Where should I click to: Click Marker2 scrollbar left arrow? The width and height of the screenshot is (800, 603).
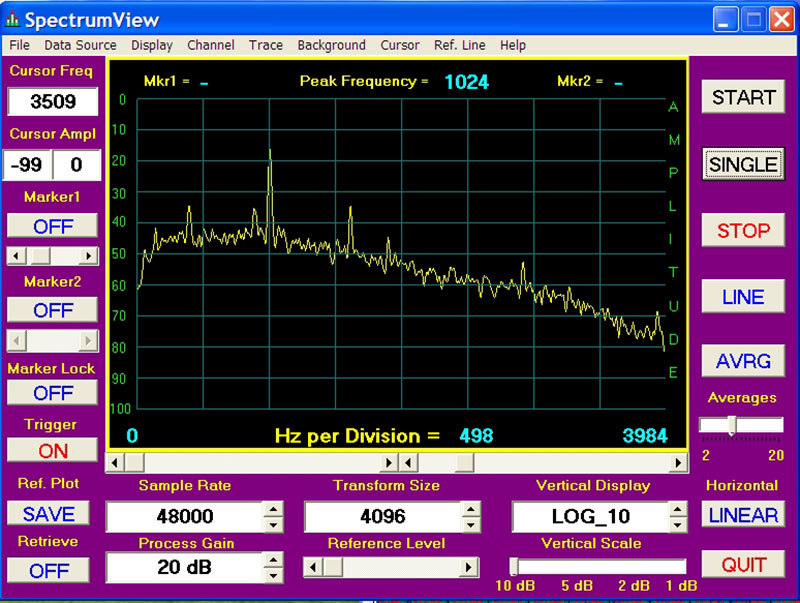pyautogui.click(x=16, y=340)
